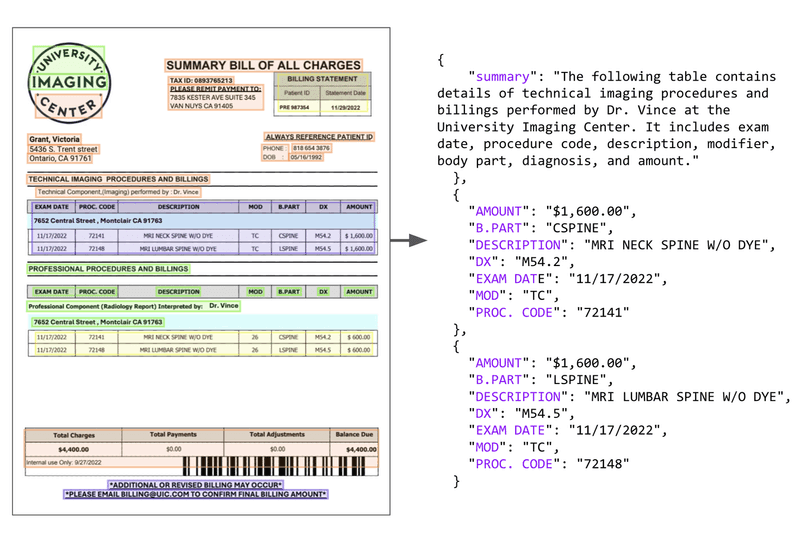Click the Total Charges header cell
The image size is (800, 543).
pos(73,435)
